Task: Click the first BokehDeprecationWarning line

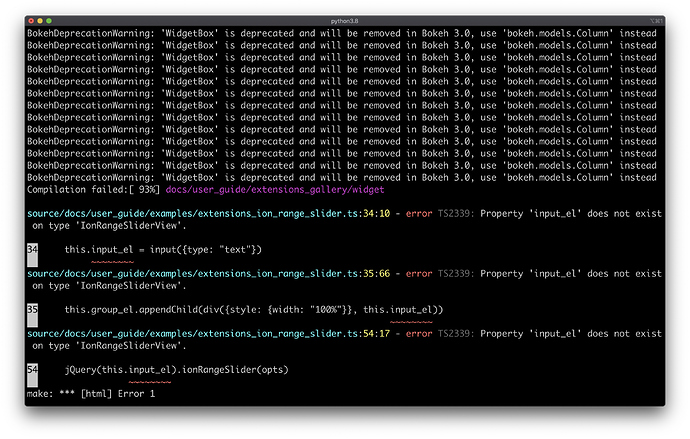Action: [x=341, y=33]
